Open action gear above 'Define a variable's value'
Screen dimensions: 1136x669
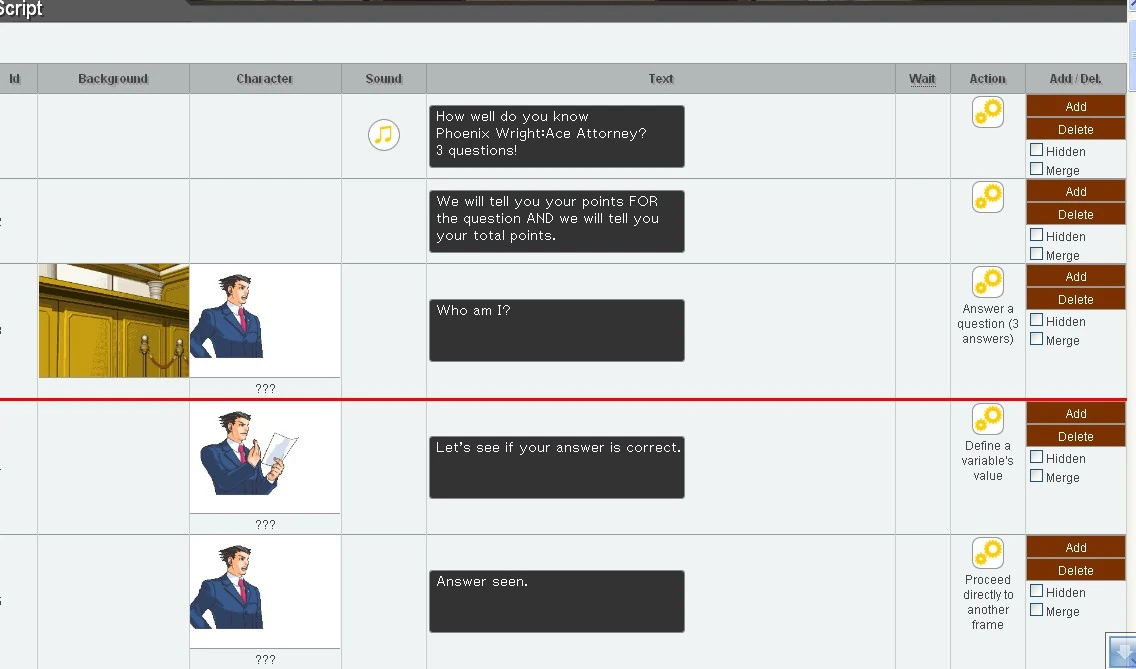click(987, 419)
